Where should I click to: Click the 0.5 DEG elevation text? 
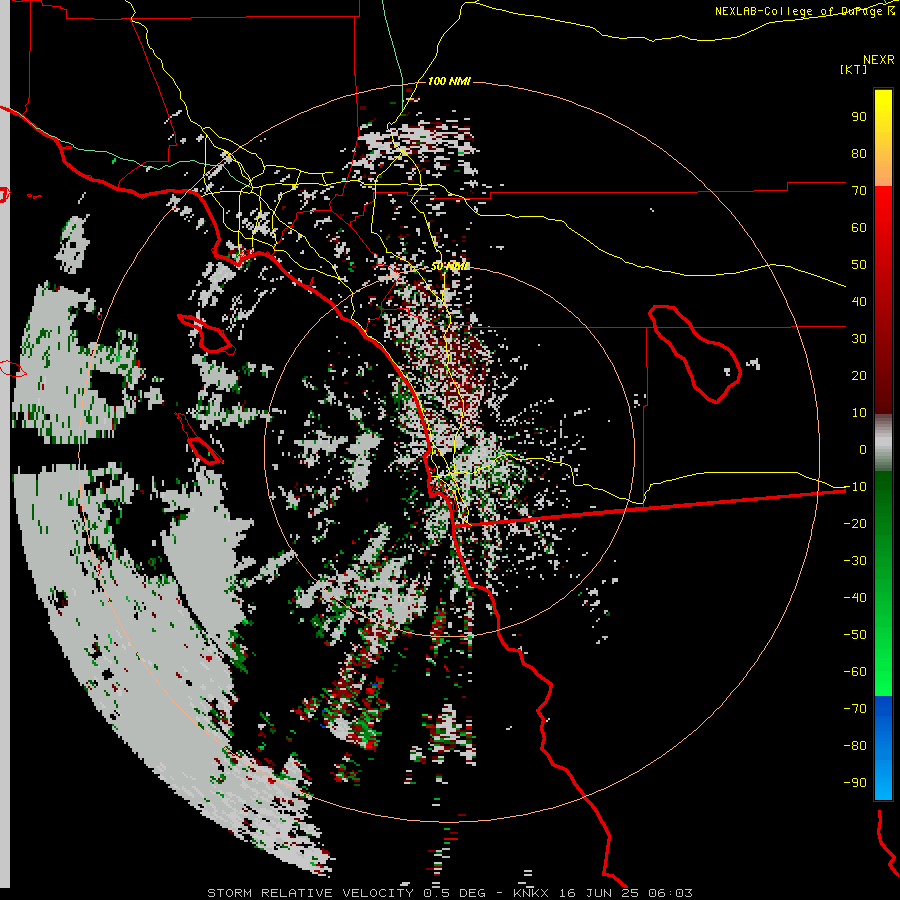(454, 893)
